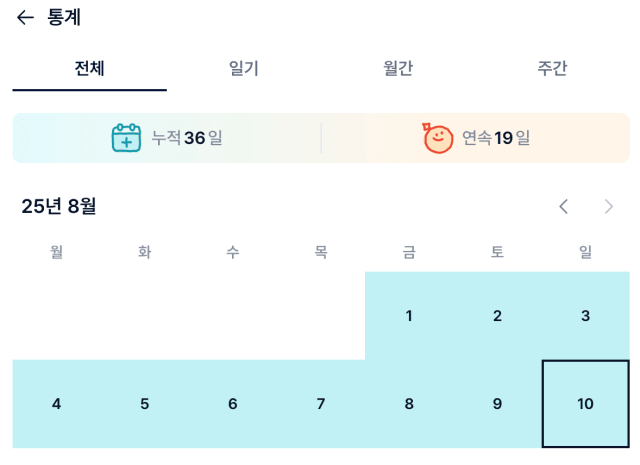Pick date 3 in the calendar
Viewport: 640px width, 465px height.
585,316
